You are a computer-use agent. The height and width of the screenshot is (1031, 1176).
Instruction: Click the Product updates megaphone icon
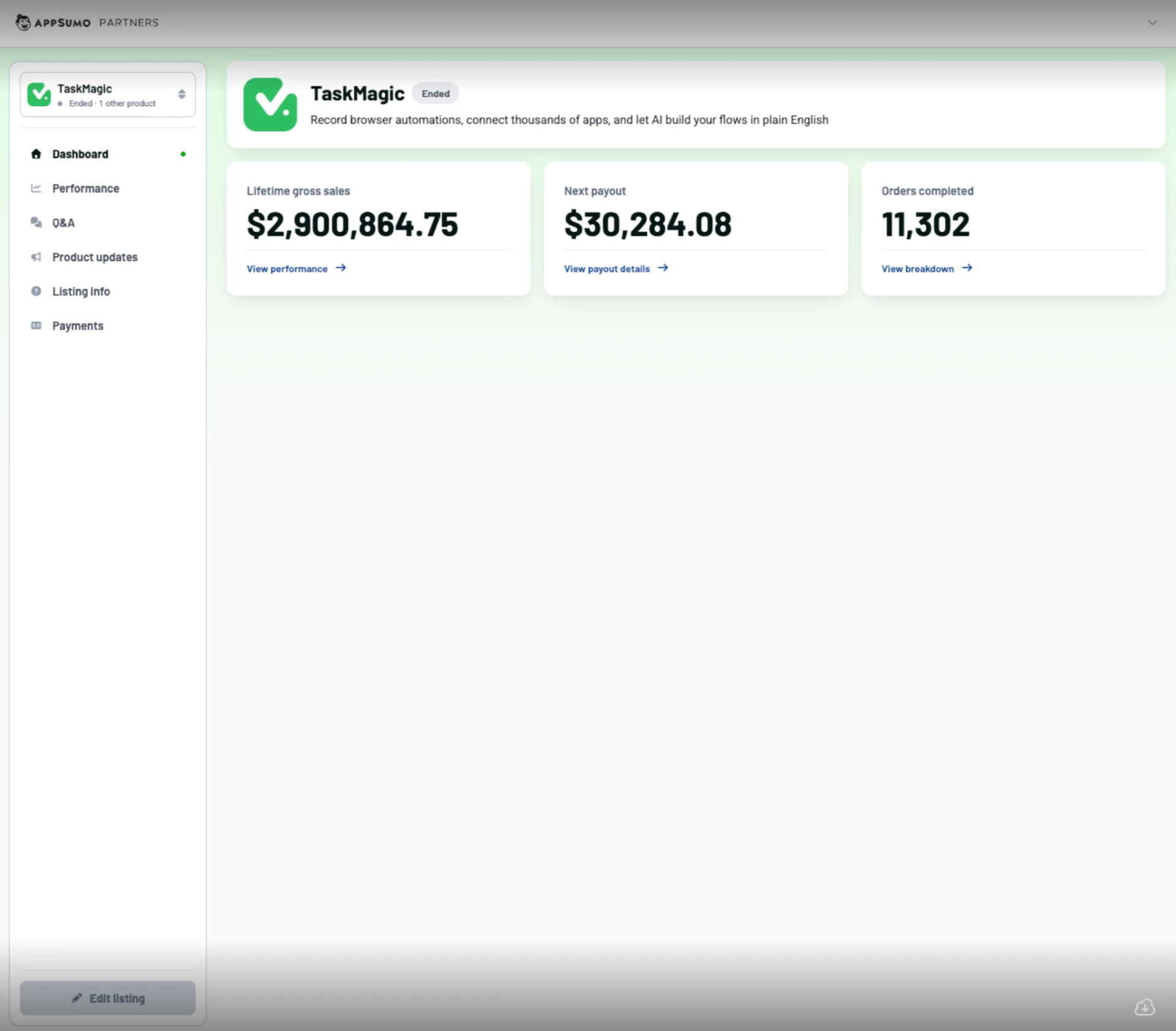(x=36, y=257)
